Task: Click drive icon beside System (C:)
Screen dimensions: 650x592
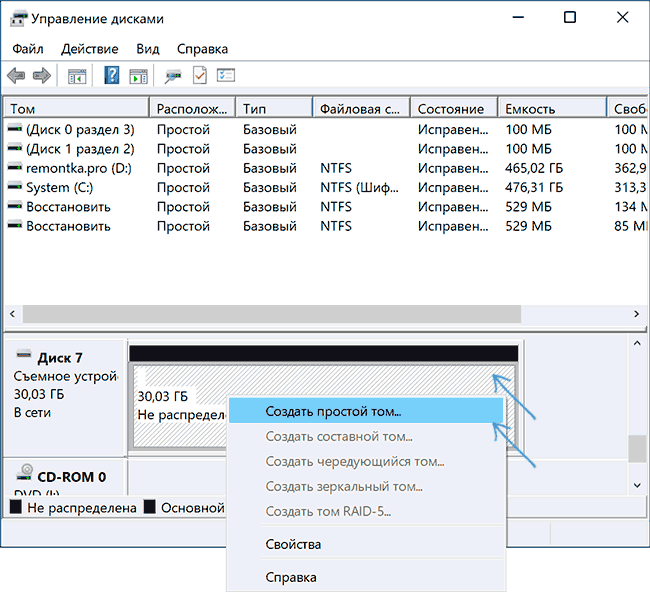Action: coord(15,187)
